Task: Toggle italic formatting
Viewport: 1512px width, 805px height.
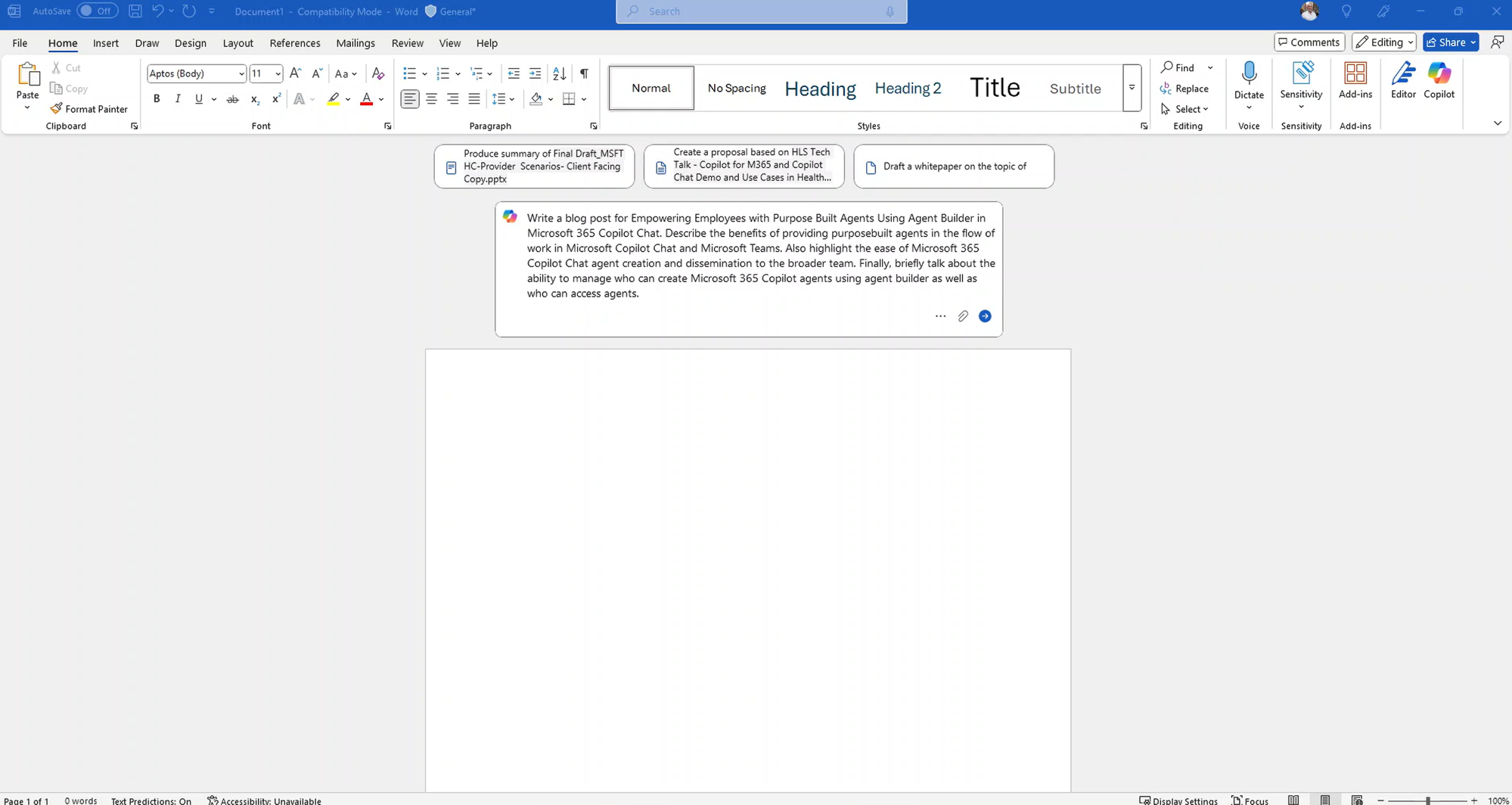Action: tap(178, 99)
